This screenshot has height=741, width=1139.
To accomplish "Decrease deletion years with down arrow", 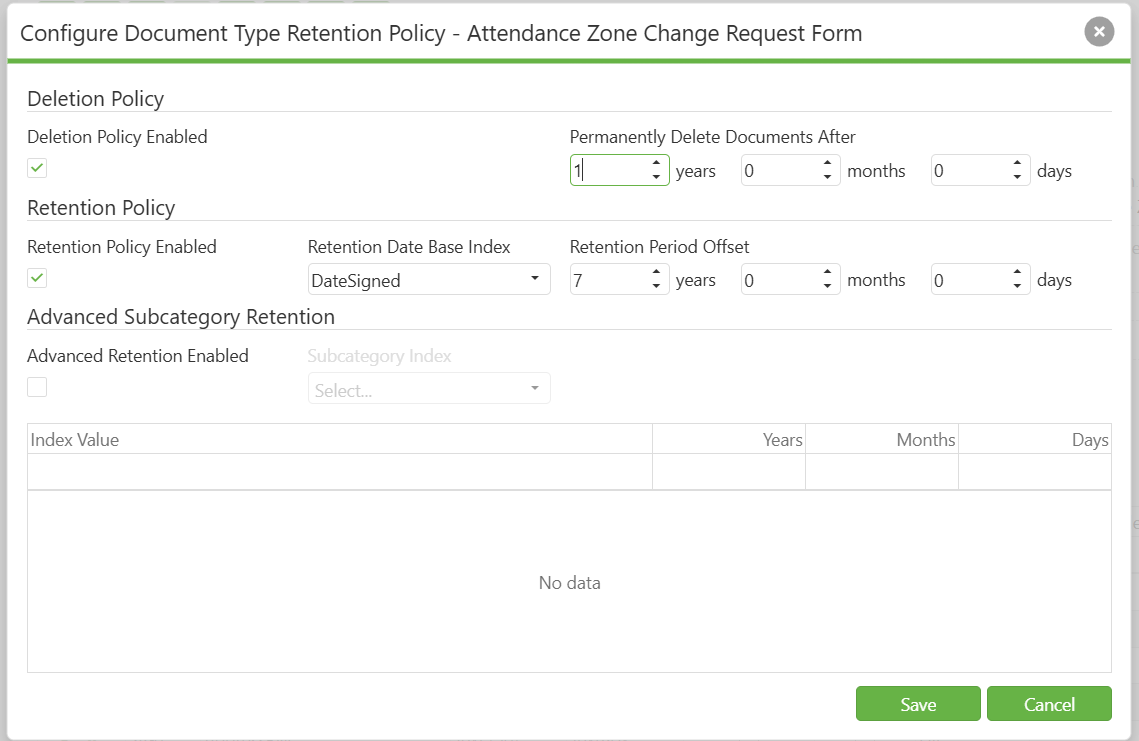I will point(656,177).
